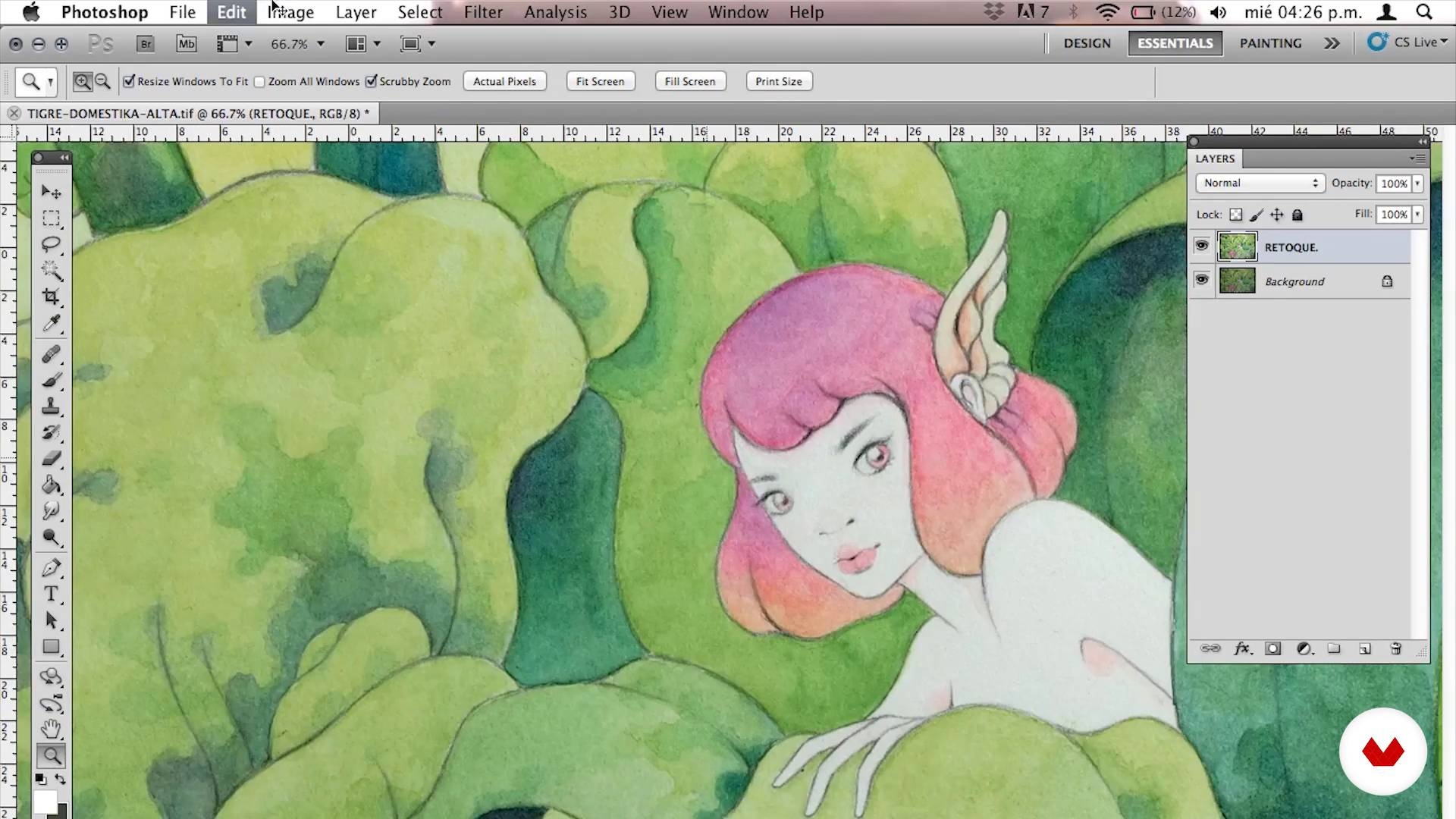Select the Hand tool
Screen dimensions: 1456x819
[x=51, y=730]
